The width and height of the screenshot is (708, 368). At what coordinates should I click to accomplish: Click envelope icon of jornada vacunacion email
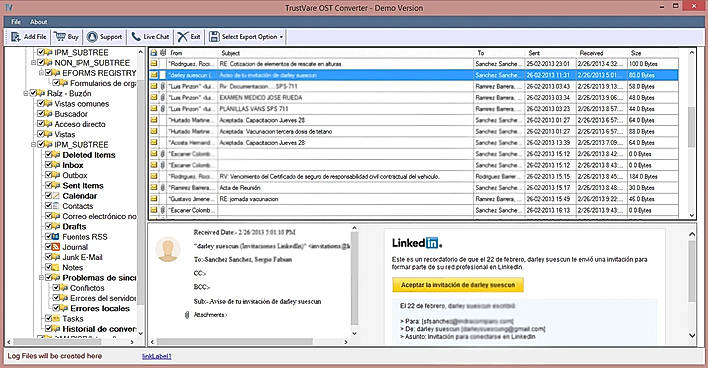coord(154,199)
